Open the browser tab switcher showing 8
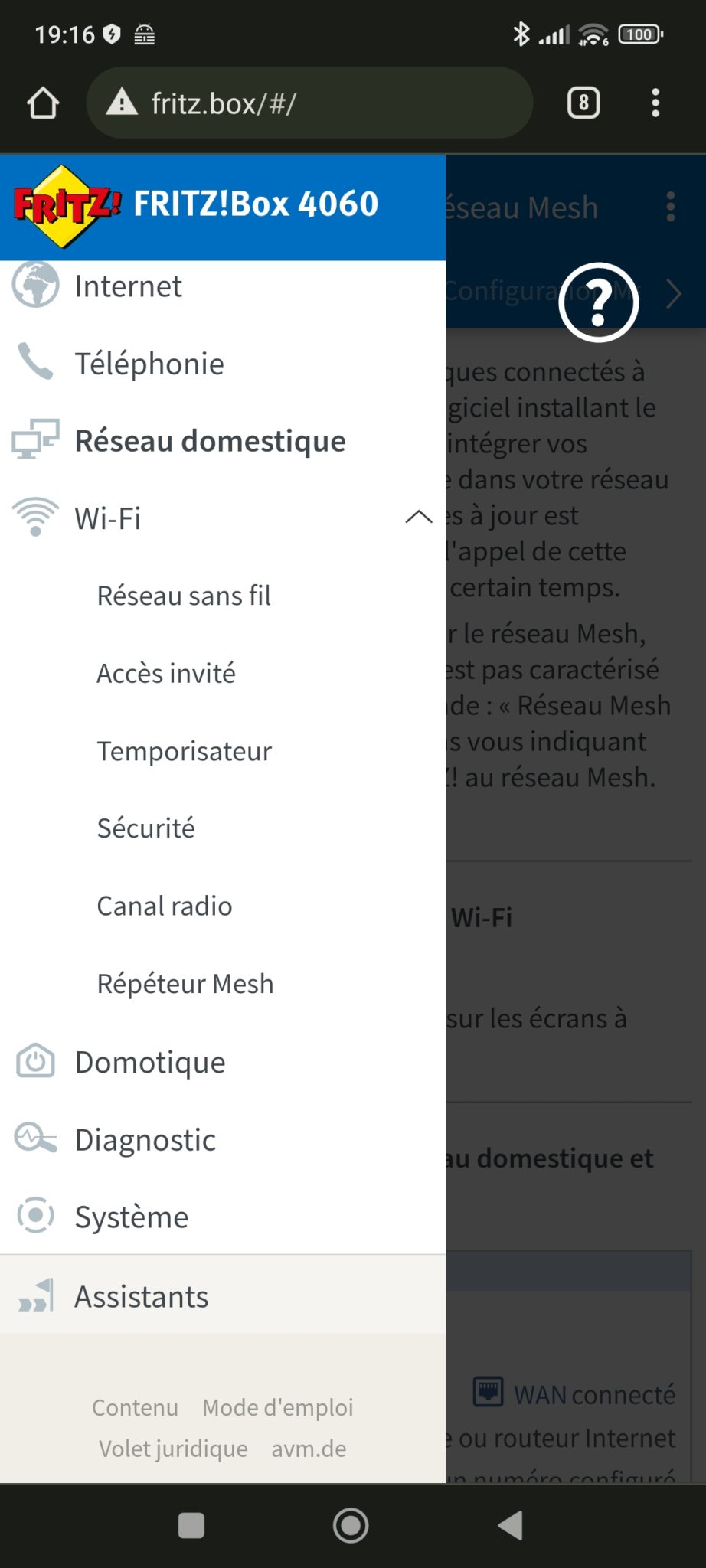Viewport: 706px width, 1568px height. coord(583,103)
